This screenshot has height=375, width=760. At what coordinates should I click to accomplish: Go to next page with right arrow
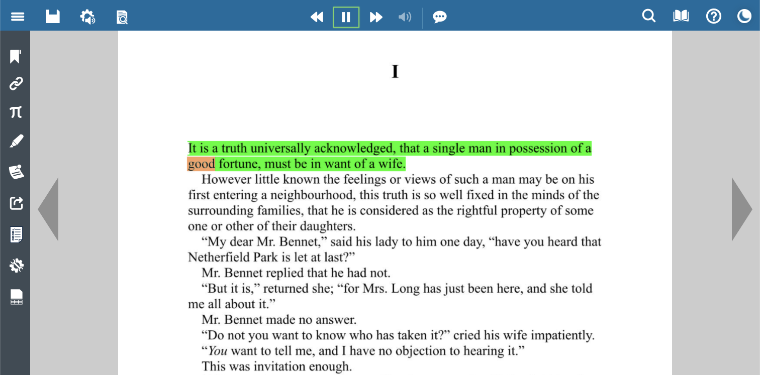pyautogui.click(x=742, y=209)
